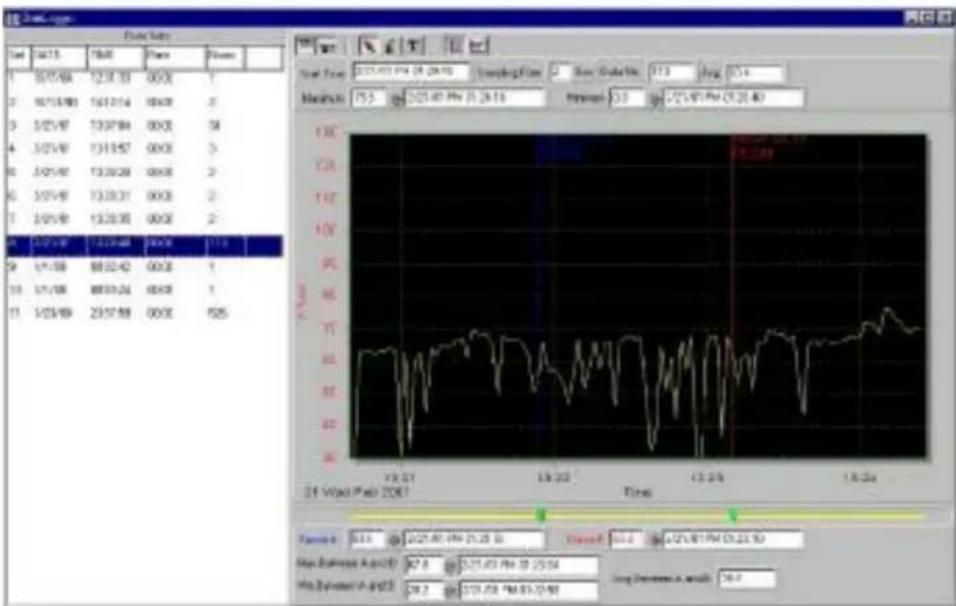Click the icon left of the graph icon

coord(455,46)
